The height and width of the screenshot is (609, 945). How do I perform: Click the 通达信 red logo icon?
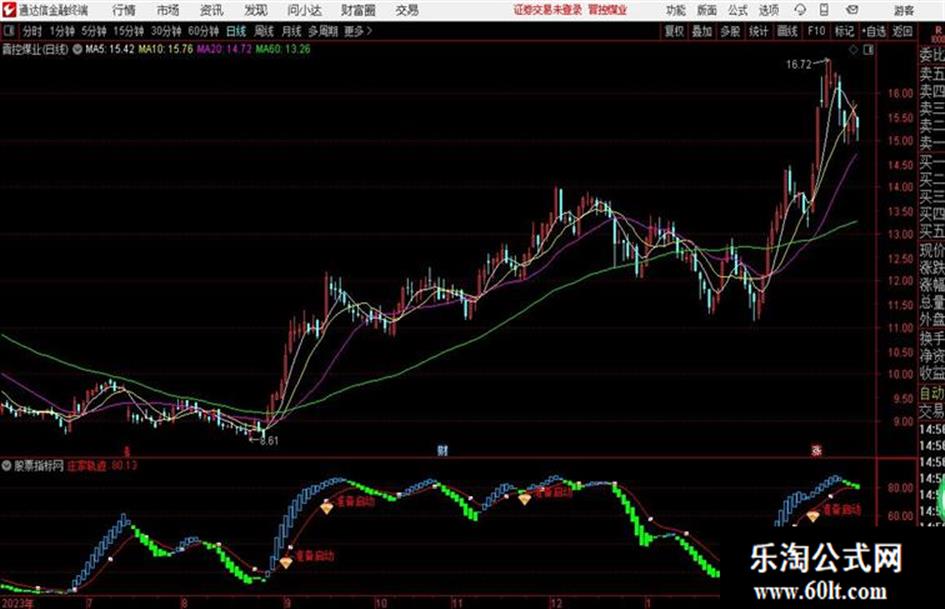(x=9, y=10)
